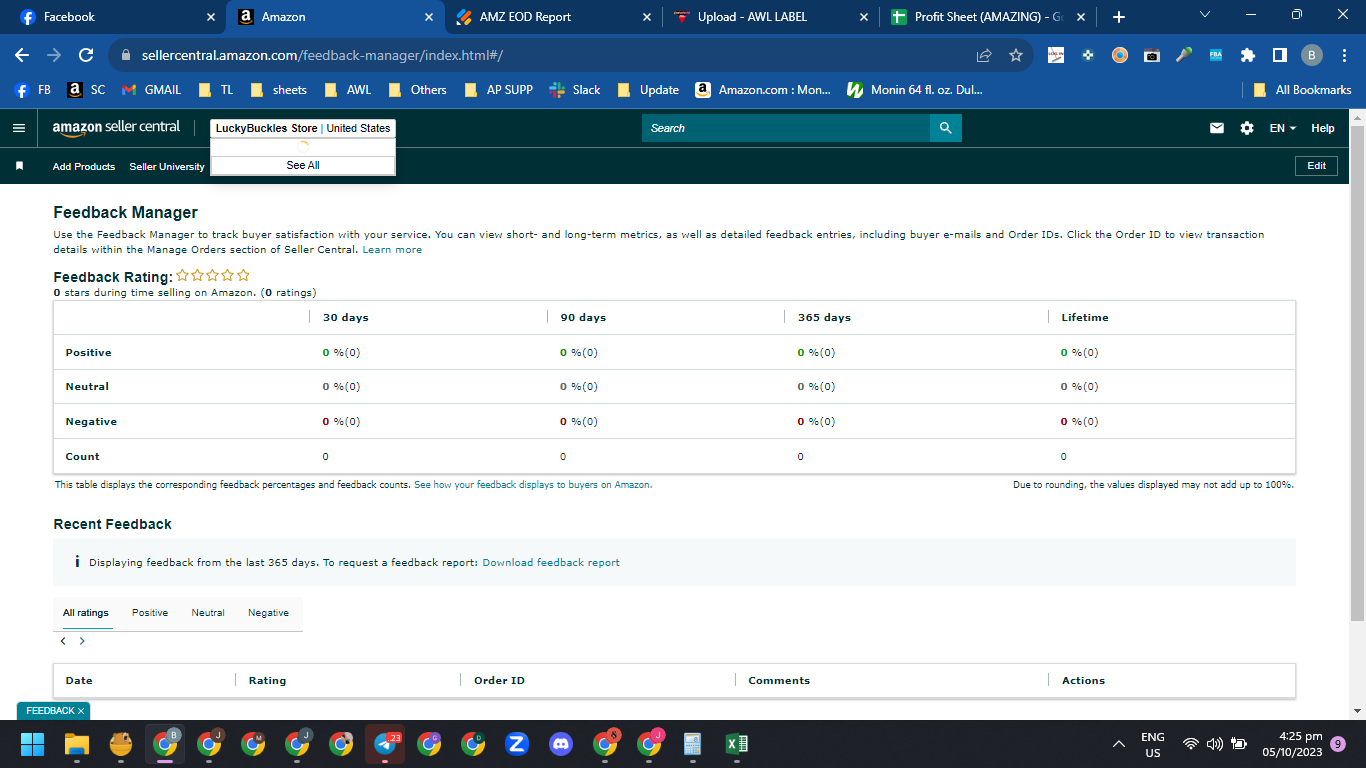Open a new browser tab
The image size is (1366, 768).
point(1119,17)
